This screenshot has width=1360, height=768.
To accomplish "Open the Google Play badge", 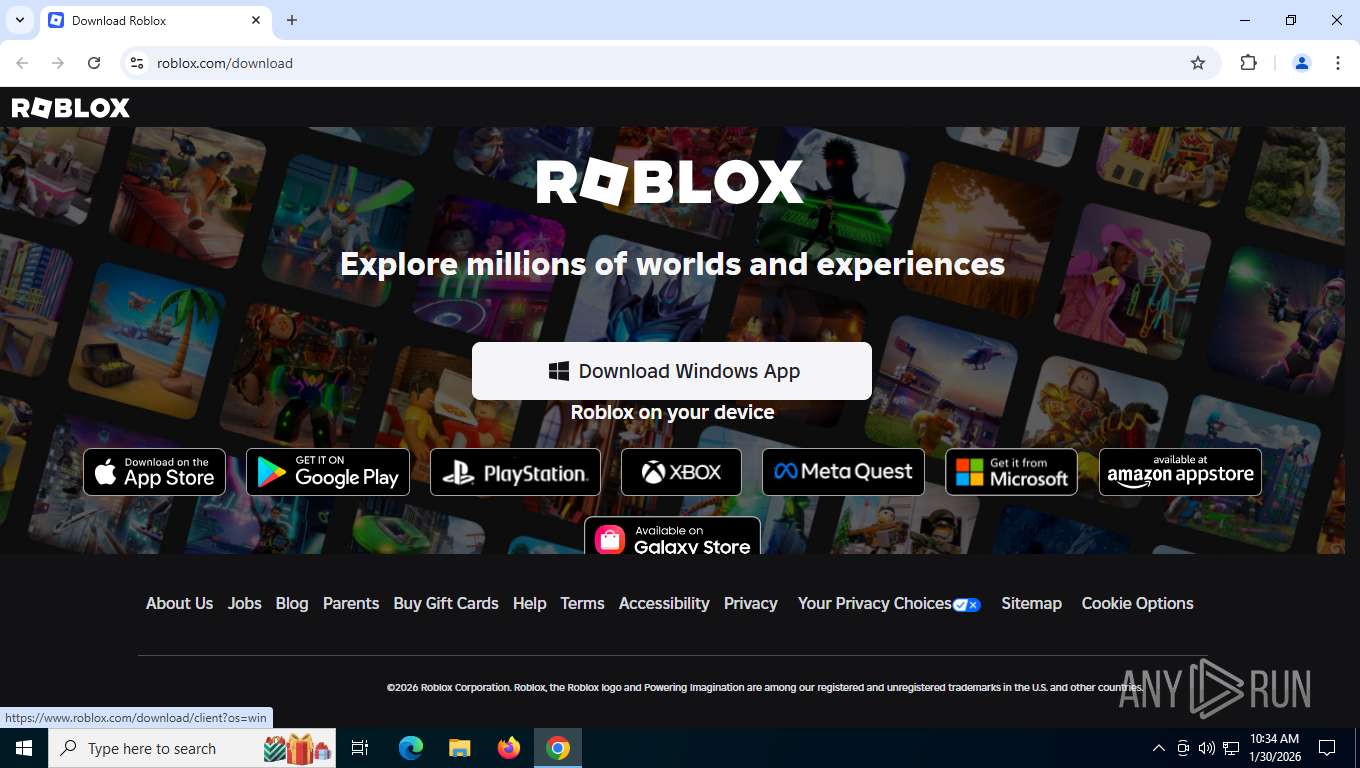I will pyautogui.click(x=328, y=472).
